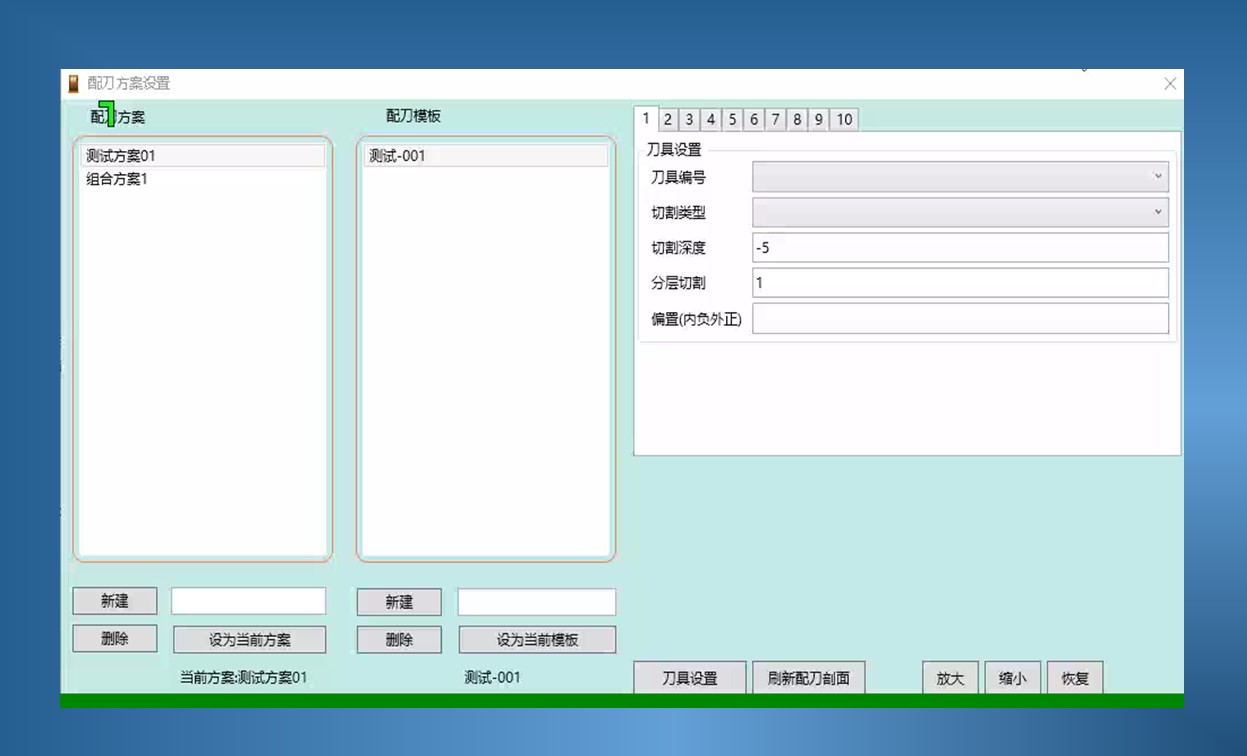
Task: Switch to tab 5
Action: (732, 120)
